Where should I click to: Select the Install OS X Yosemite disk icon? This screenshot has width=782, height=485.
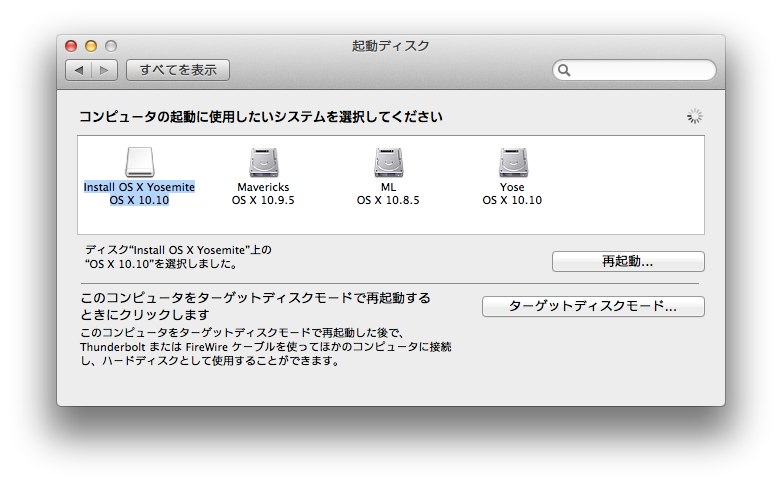140,162
